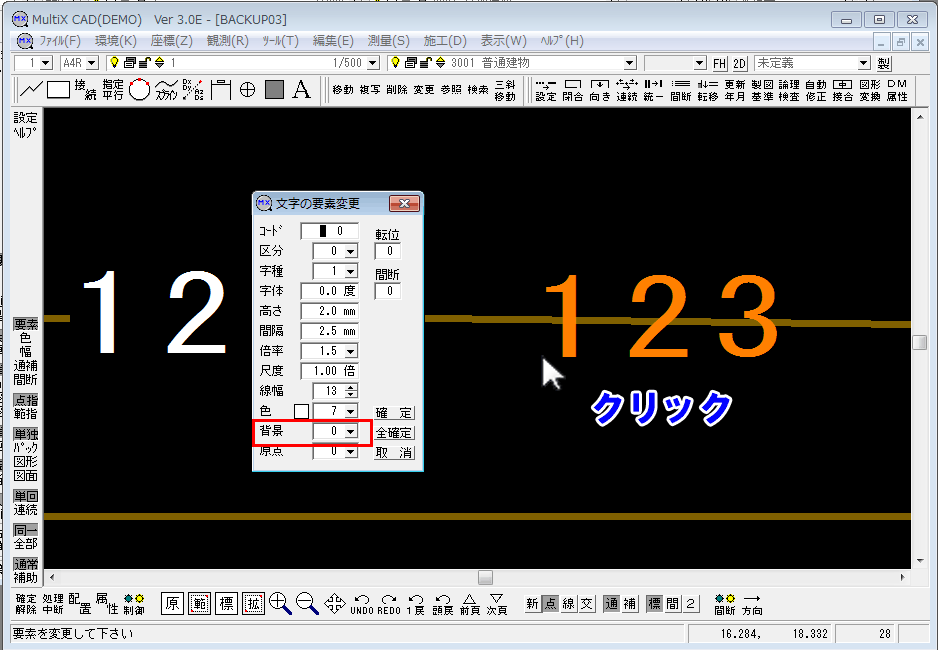Image resolution: width=938 pixels, height=650 pixels.
Task: Activate the pan arrows tool
Action: coord(334,603)
